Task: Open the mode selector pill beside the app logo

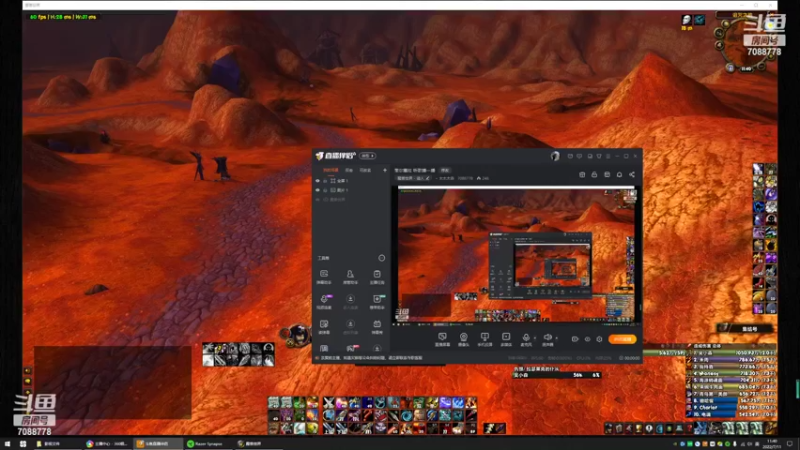Action: pyautogui.click(x=367, y=156)
